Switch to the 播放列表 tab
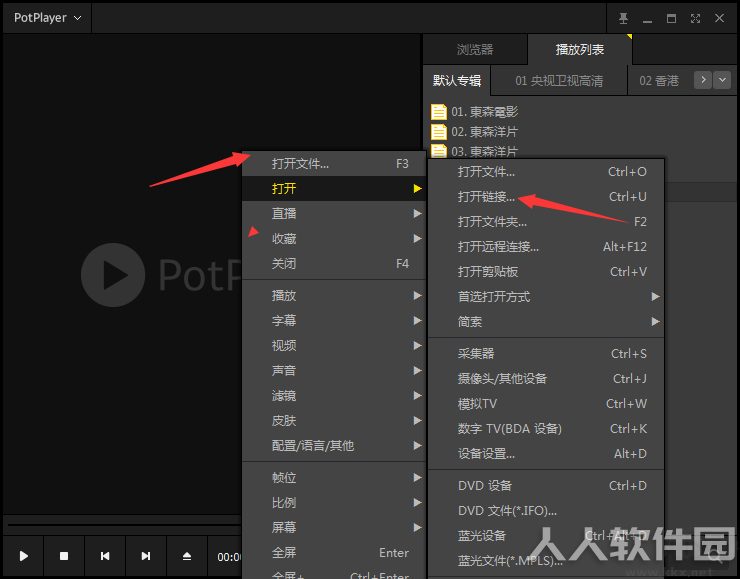Viewport: 740px width, 579px height. [580, 49]
